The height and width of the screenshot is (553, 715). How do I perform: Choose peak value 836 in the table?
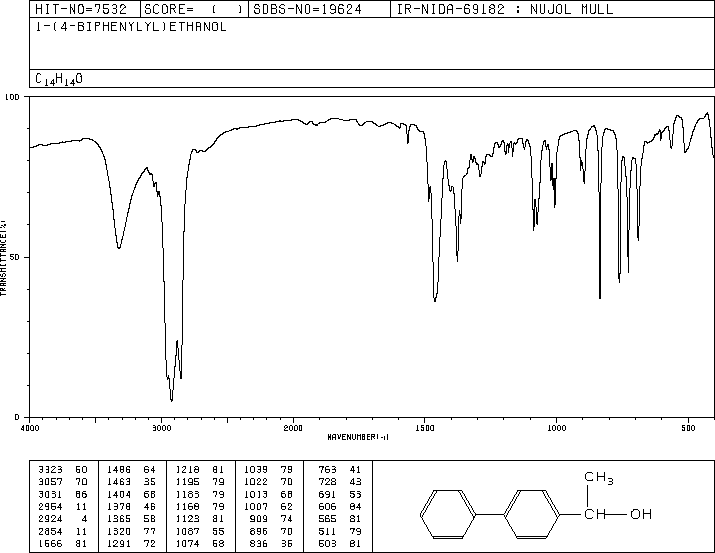[259, 544]
